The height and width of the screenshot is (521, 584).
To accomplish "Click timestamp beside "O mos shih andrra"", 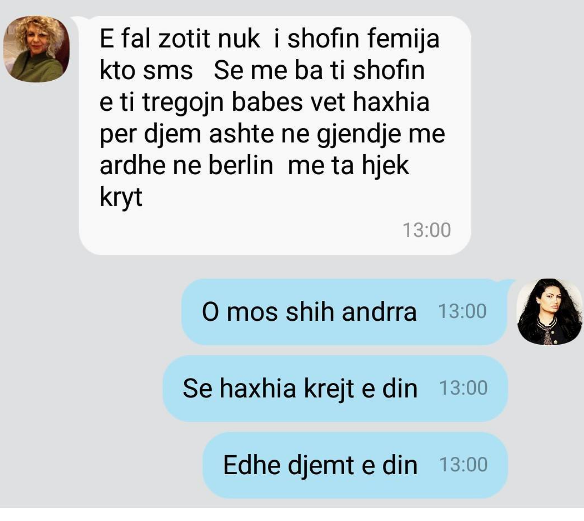I will [x=462, y=311].
